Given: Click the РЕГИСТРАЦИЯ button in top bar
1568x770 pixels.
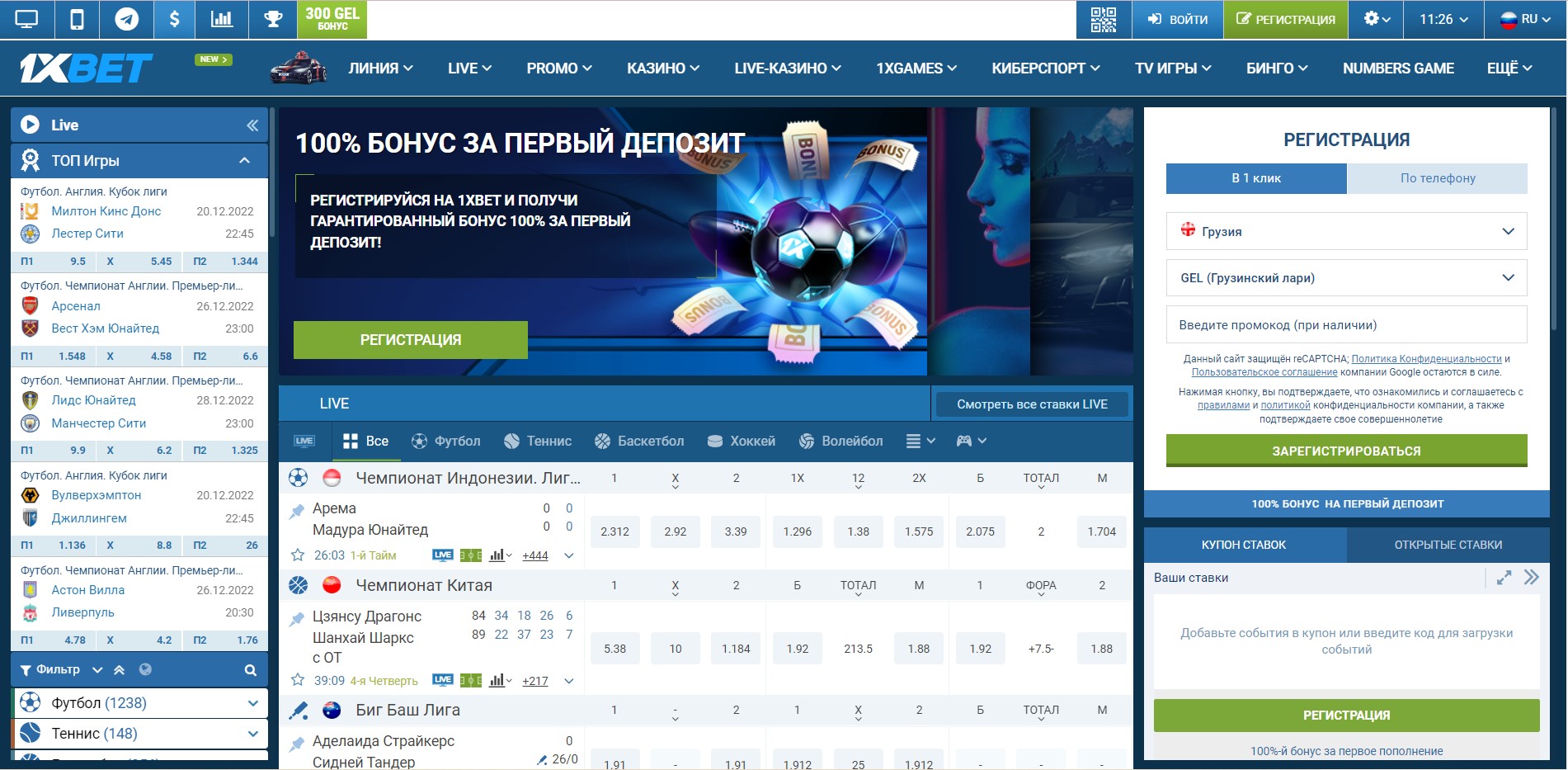Looking at the screenshot, I should pyautogui.click(x=1286, y=19).
